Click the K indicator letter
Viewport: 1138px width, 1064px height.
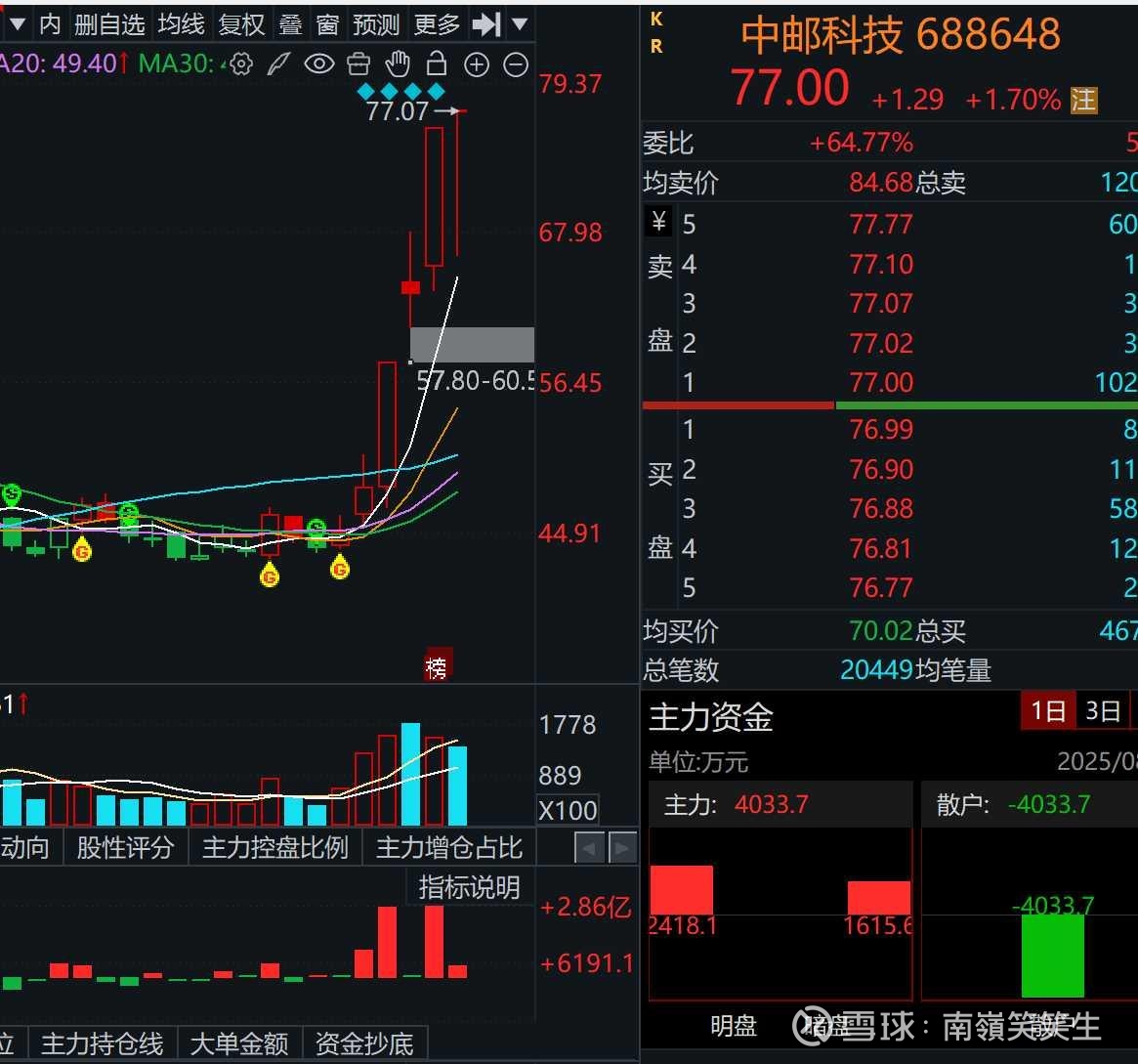tap(656, 20)
